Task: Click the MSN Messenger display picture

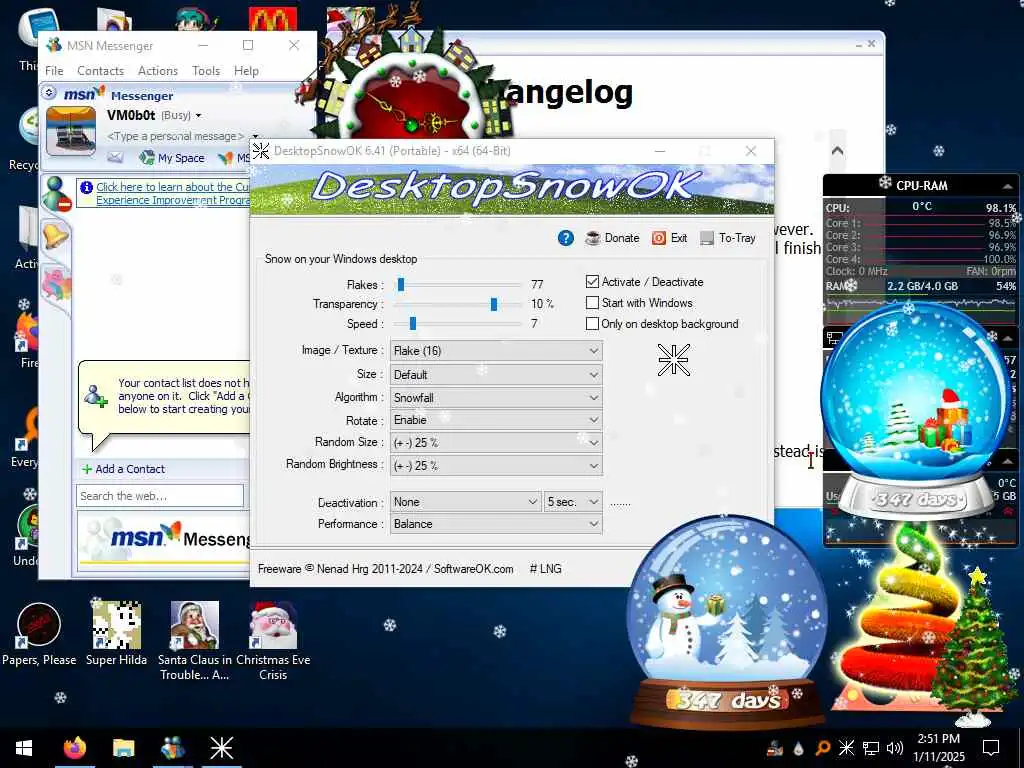Action: pyautogui.click(x=71, y=131)
